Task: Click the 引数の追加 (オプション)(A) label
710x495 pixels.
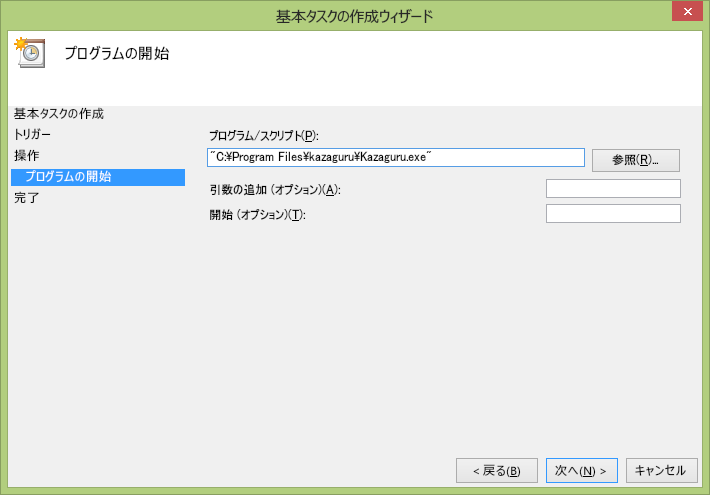Action: (x=275, y=190)
